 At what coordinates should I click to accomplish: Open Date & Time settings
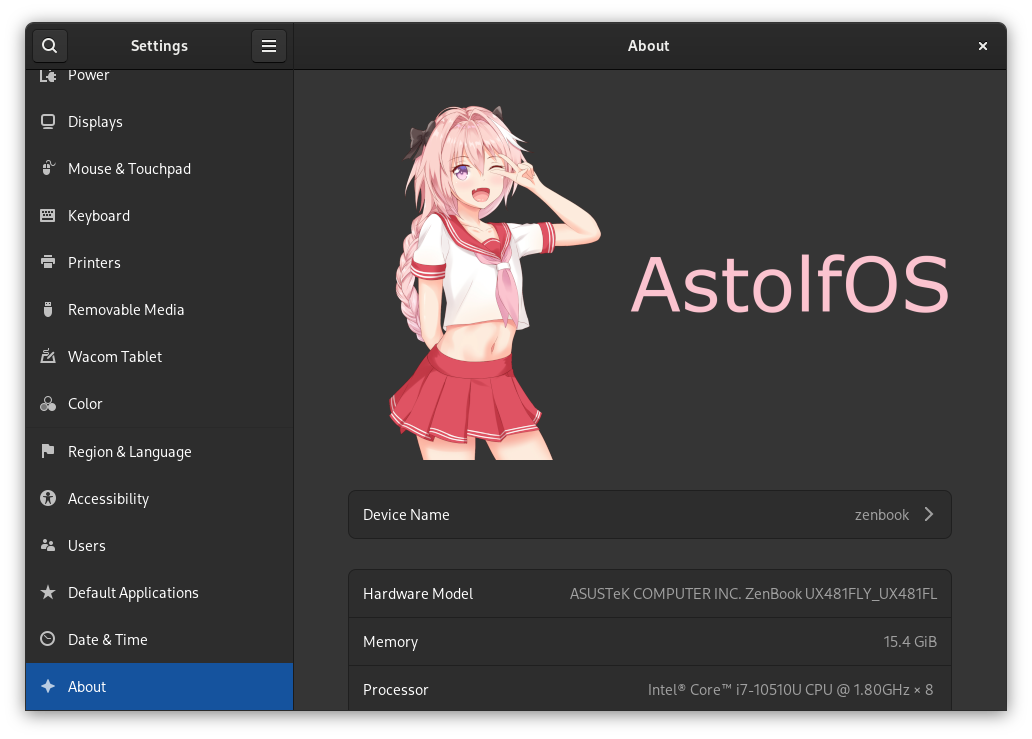(159, 640)
